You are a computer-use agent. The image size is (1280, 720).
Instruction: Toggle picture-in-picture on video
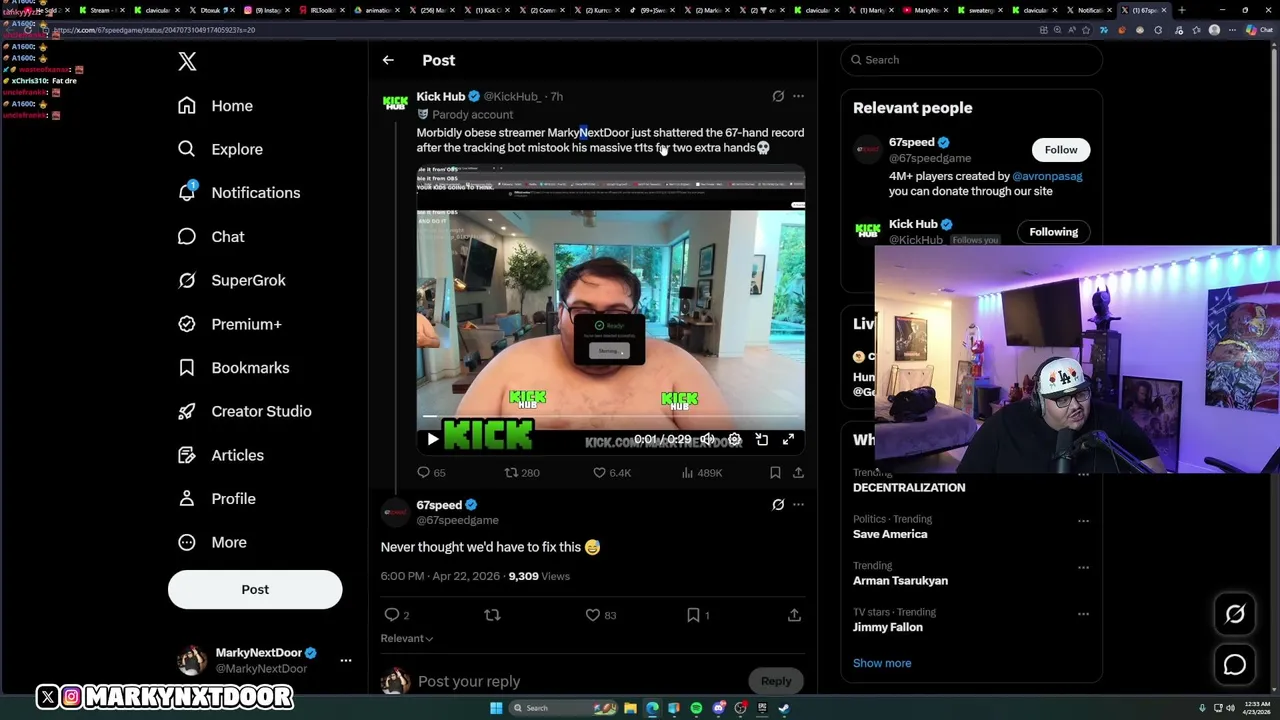tap(761, 439)
